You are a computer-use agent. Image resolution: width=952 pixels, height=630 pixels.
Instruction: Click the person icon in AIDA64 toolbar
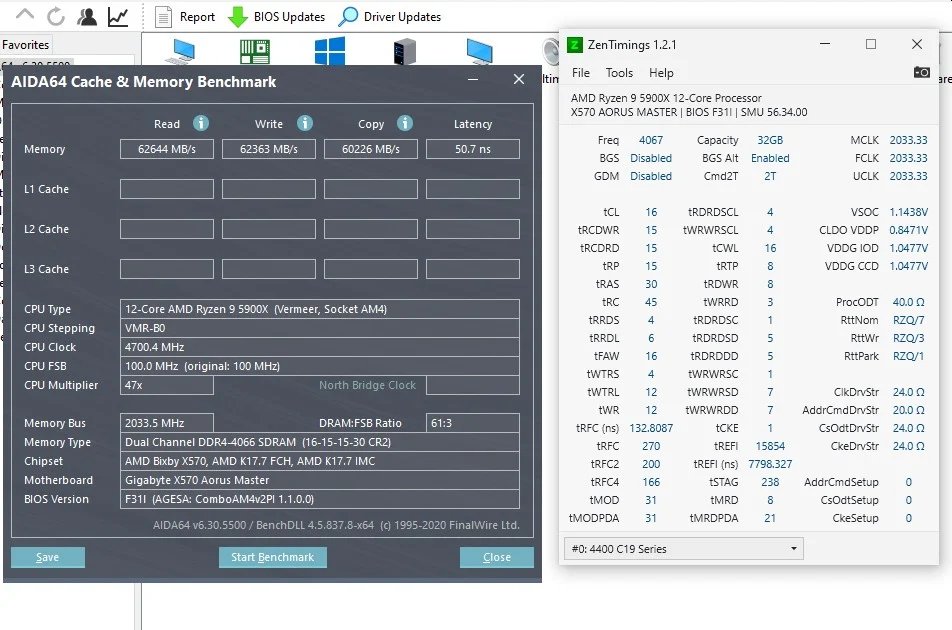(x=87, y=16)
